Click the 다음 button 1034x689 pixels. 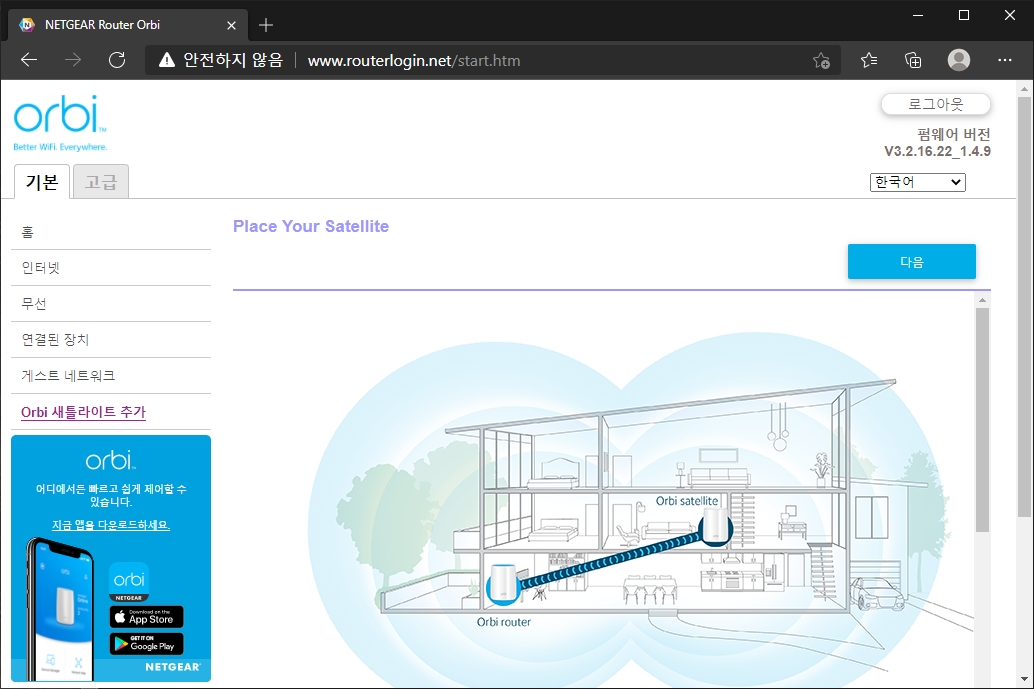(911, 262)
